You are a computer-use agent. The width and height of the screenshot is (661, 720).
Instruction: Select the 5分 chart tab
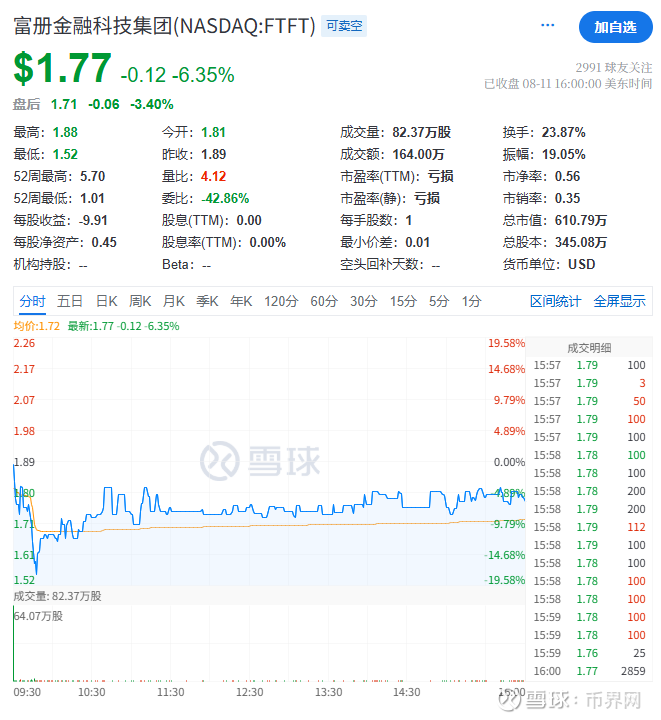coord(439,301)
